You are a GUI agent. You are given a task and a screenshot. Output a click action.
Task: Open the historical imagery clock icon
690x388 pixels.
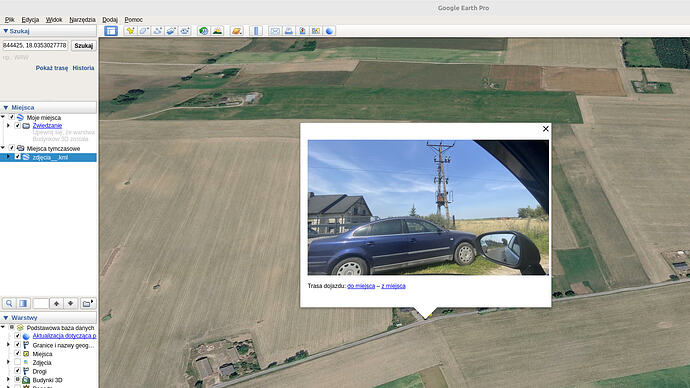coord(203,31)
